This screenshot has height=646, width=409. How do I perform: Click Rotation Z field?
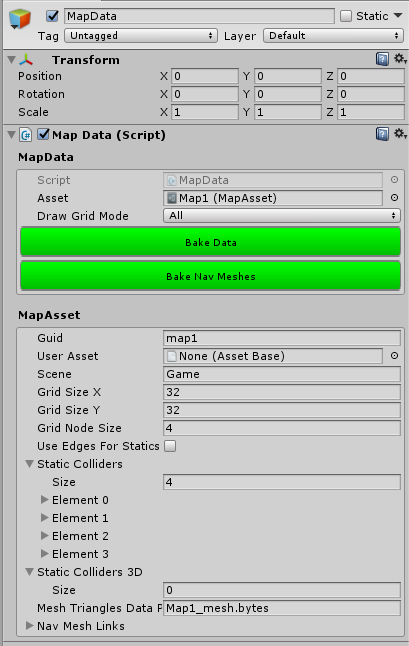[x=371, y=94]
